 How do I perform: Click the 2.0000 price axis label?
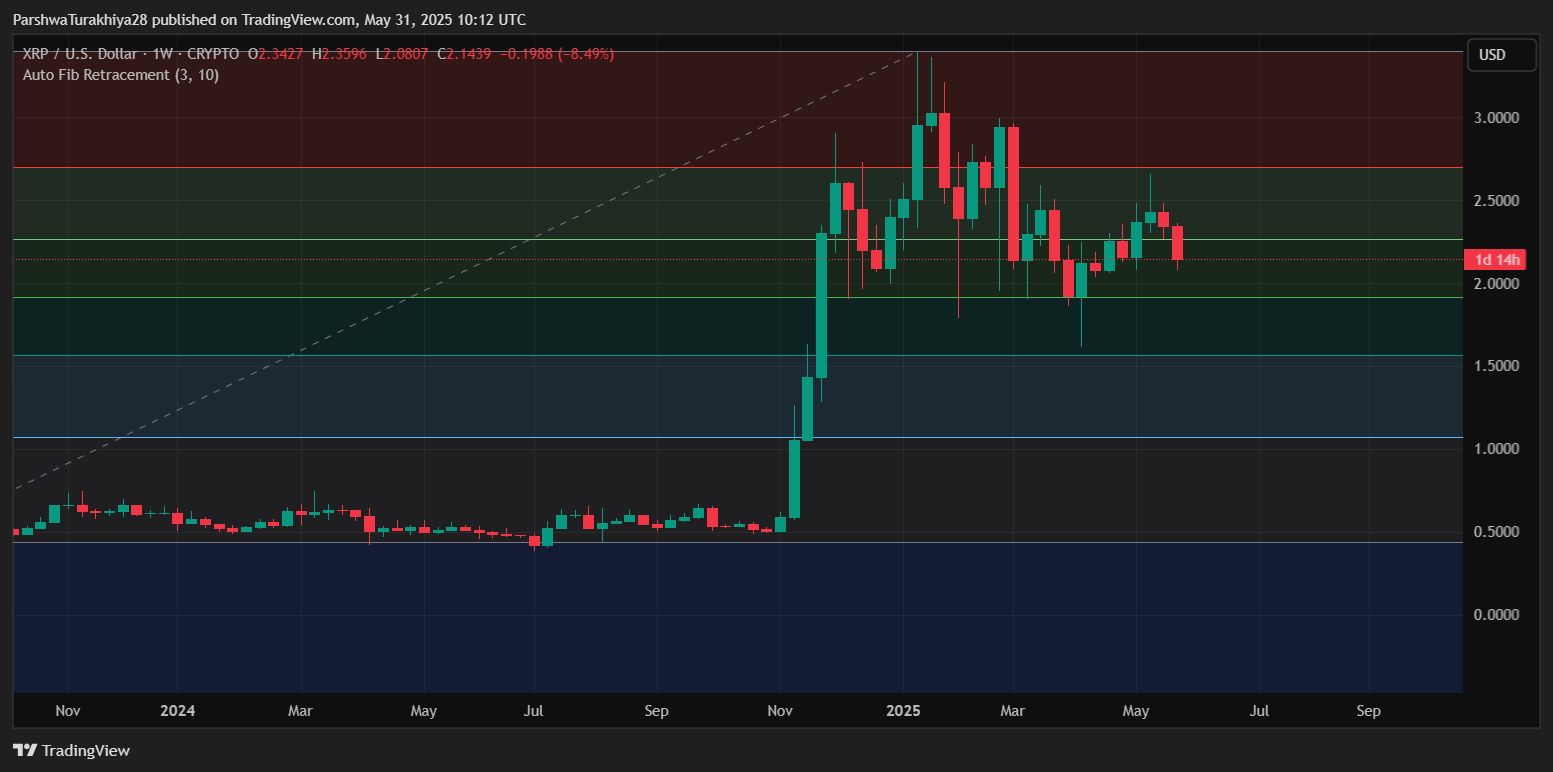click(x=1498, y=284)
